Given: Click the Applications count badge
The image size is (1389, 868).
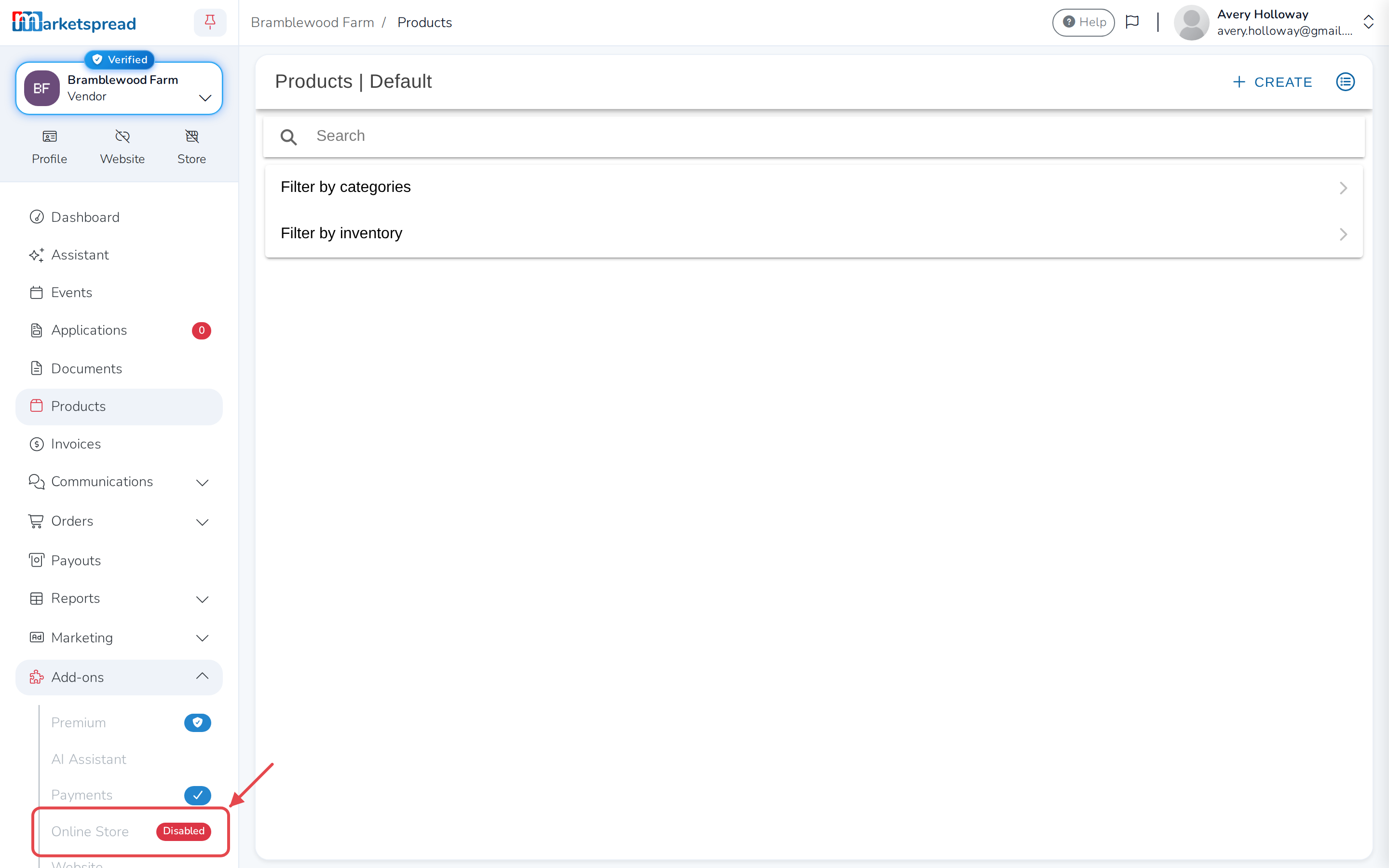Looking at the screenshot, I should click(x=201, y=330).
